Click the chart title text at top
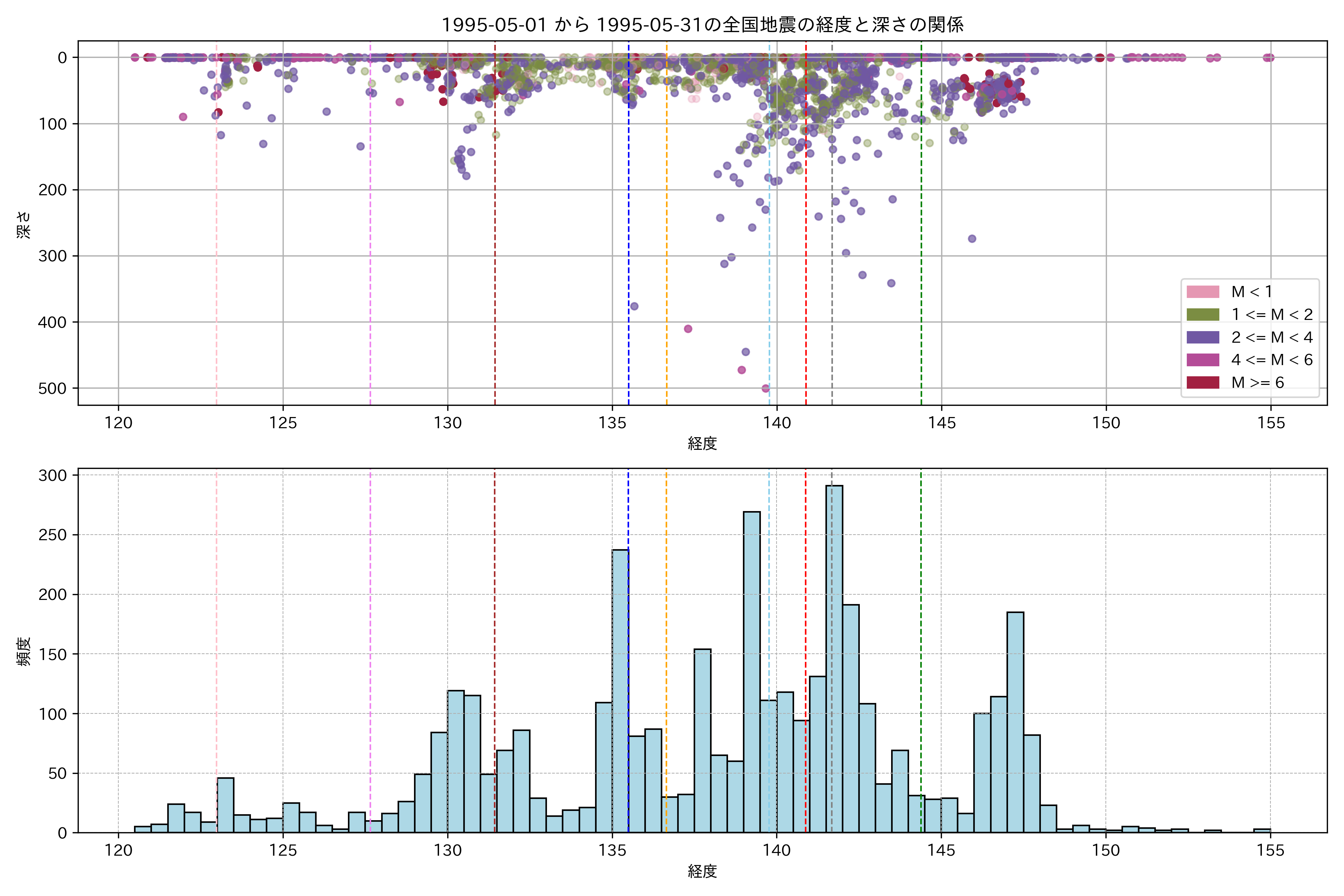Viewport: 1344px width, 896px height. [702, 25]
